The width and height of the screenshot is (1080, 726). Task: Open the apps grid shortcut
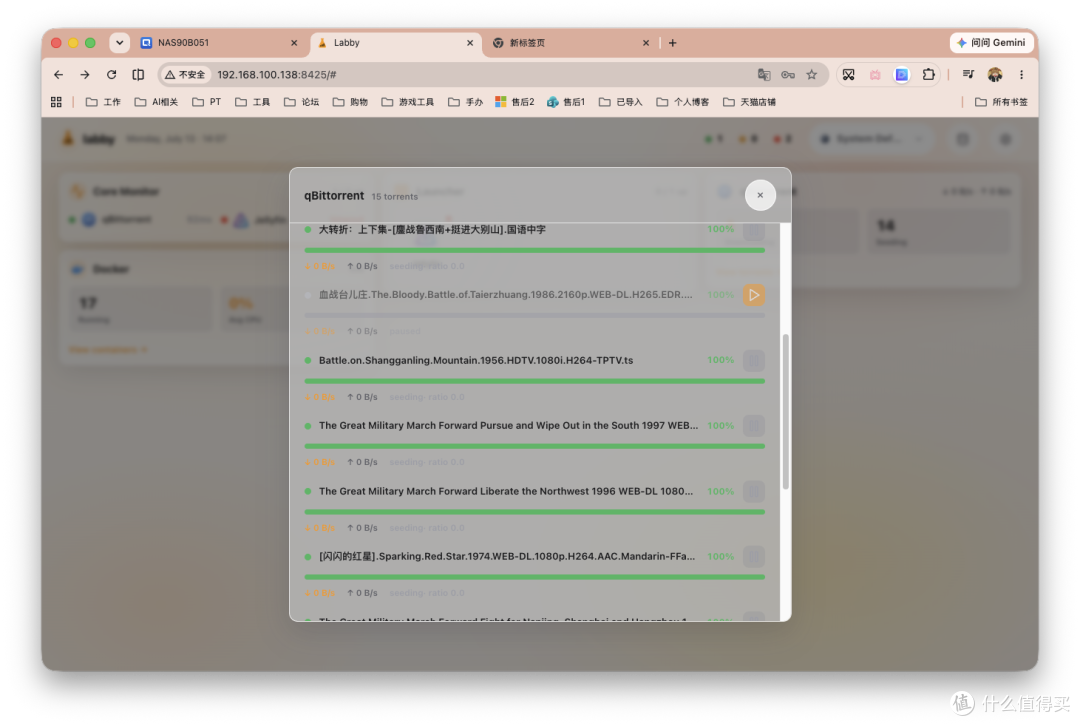[x=56, y=102]
